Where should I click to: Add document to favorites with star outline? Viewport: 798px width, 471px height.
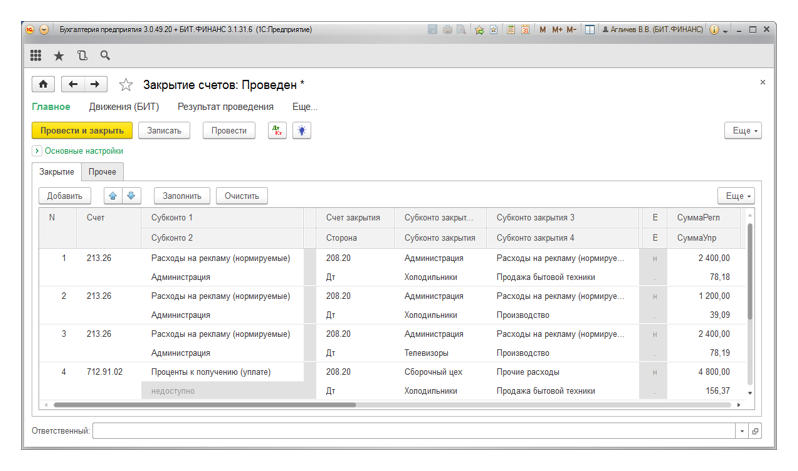pyautogui.click(x=126, y=85)
